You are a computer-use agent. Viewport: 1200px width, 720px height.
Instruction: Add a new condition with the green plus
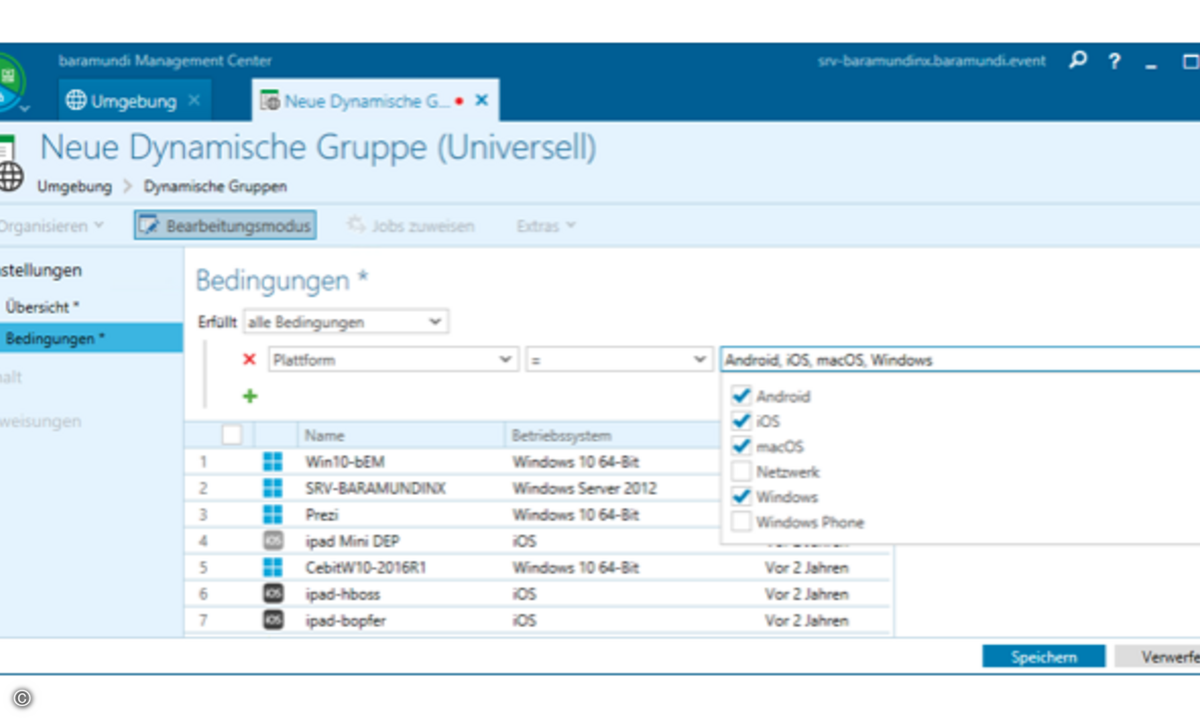click(249, 397)
